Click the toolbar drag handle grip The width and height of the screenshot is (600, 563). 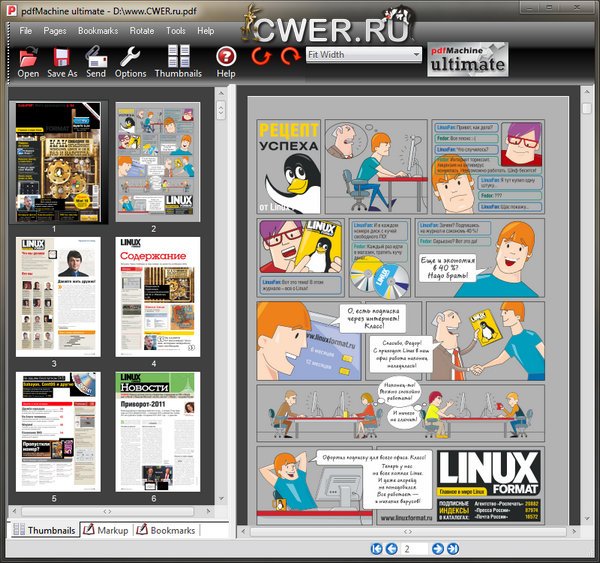8,54
